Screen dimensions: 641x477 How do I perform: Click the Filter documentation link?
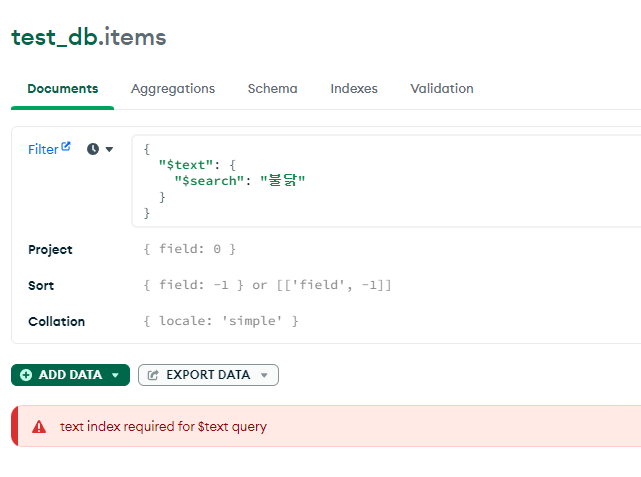tap(43, 149)
